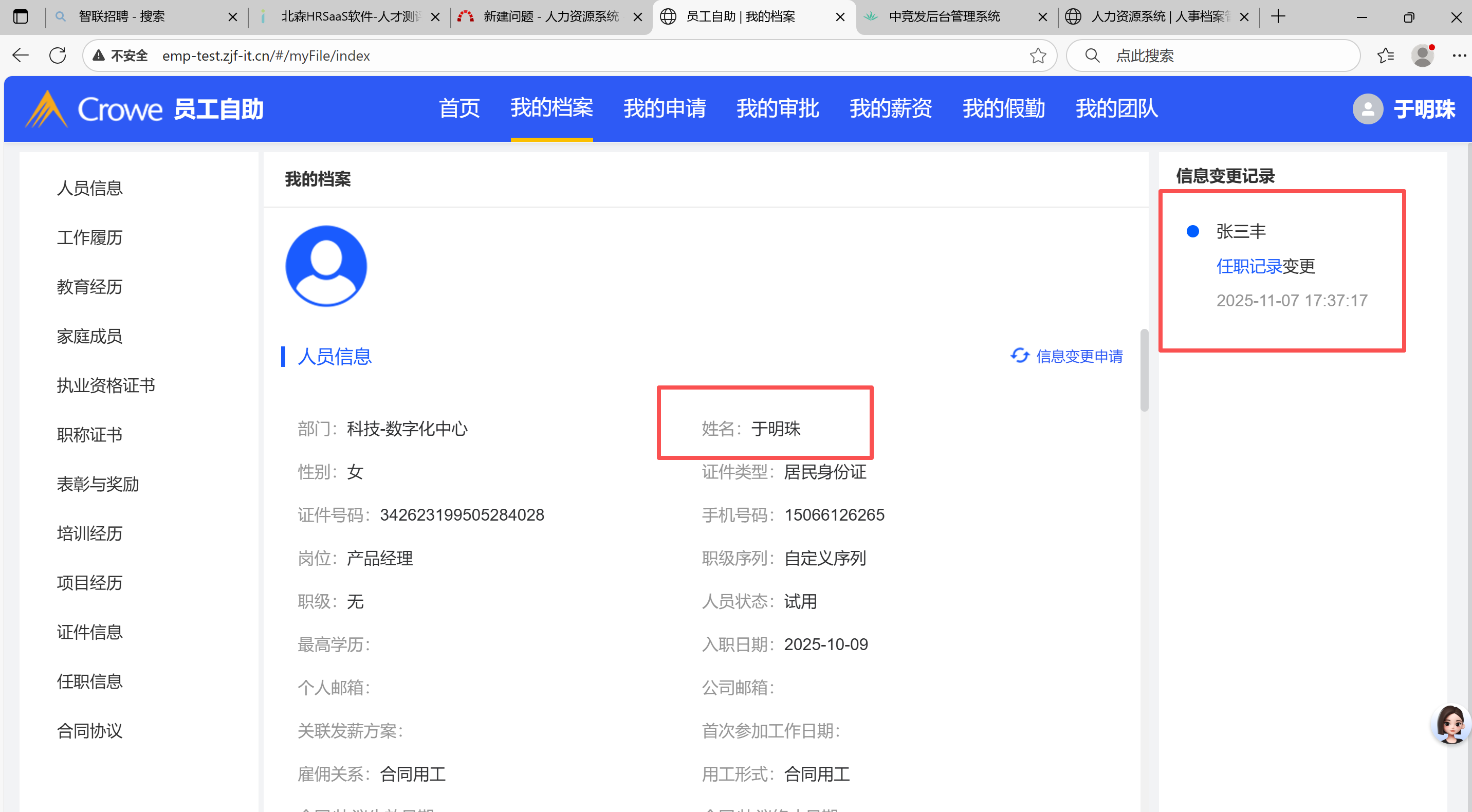Select 教育经历 in the left sidebar
Image resolution: width=1472 pixels, height=812 pixels.
point(90,287)
